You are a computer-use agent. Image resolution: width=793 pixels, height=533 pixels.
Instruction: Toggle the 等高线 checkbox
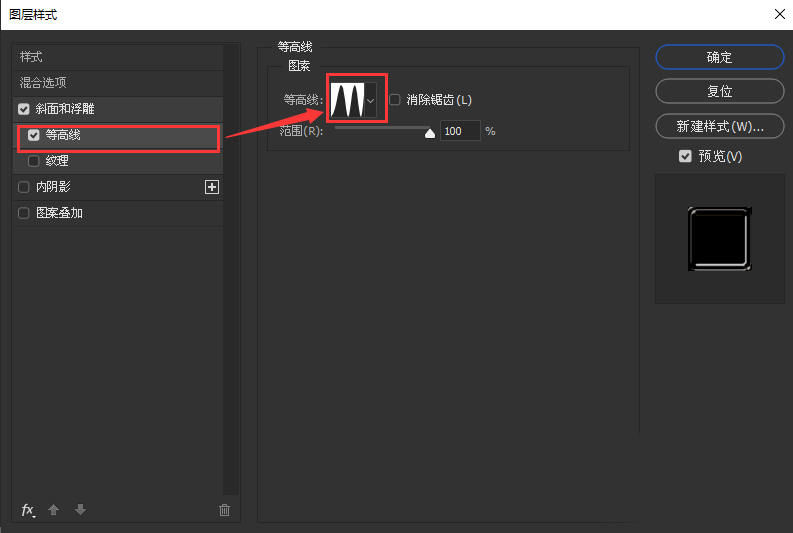click(x=34, y=135)
